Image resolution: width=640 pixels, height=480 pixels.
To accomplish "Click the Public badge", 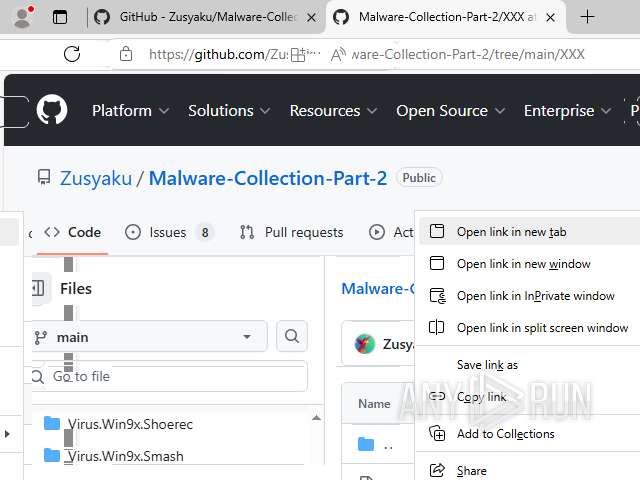I will (419, 178).
